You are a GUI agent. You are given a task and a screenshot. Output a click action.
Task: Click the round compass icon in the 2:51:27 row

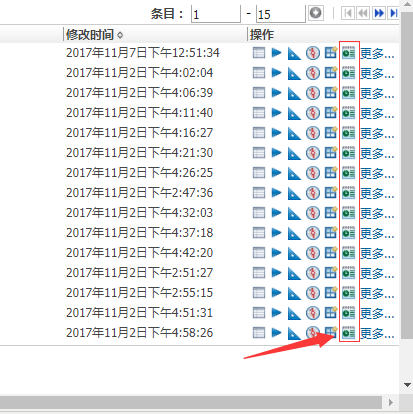tap(313, 273)
